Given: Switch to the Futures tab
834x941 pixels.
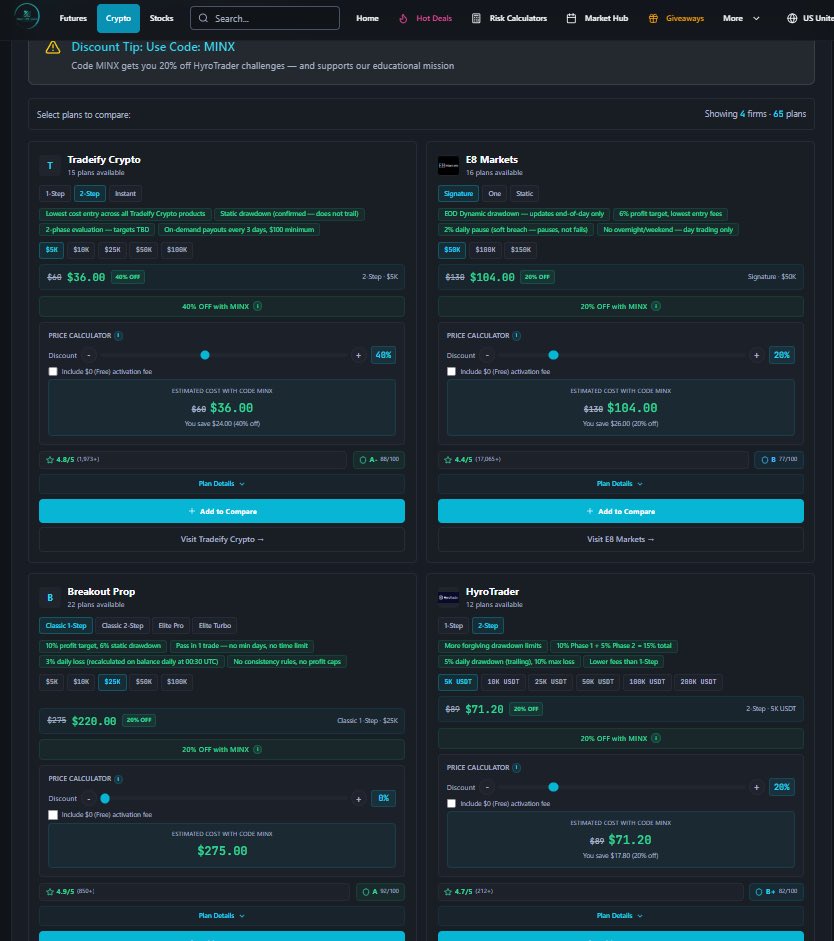Looking at the screenshot, I should (x=73, y=19).
